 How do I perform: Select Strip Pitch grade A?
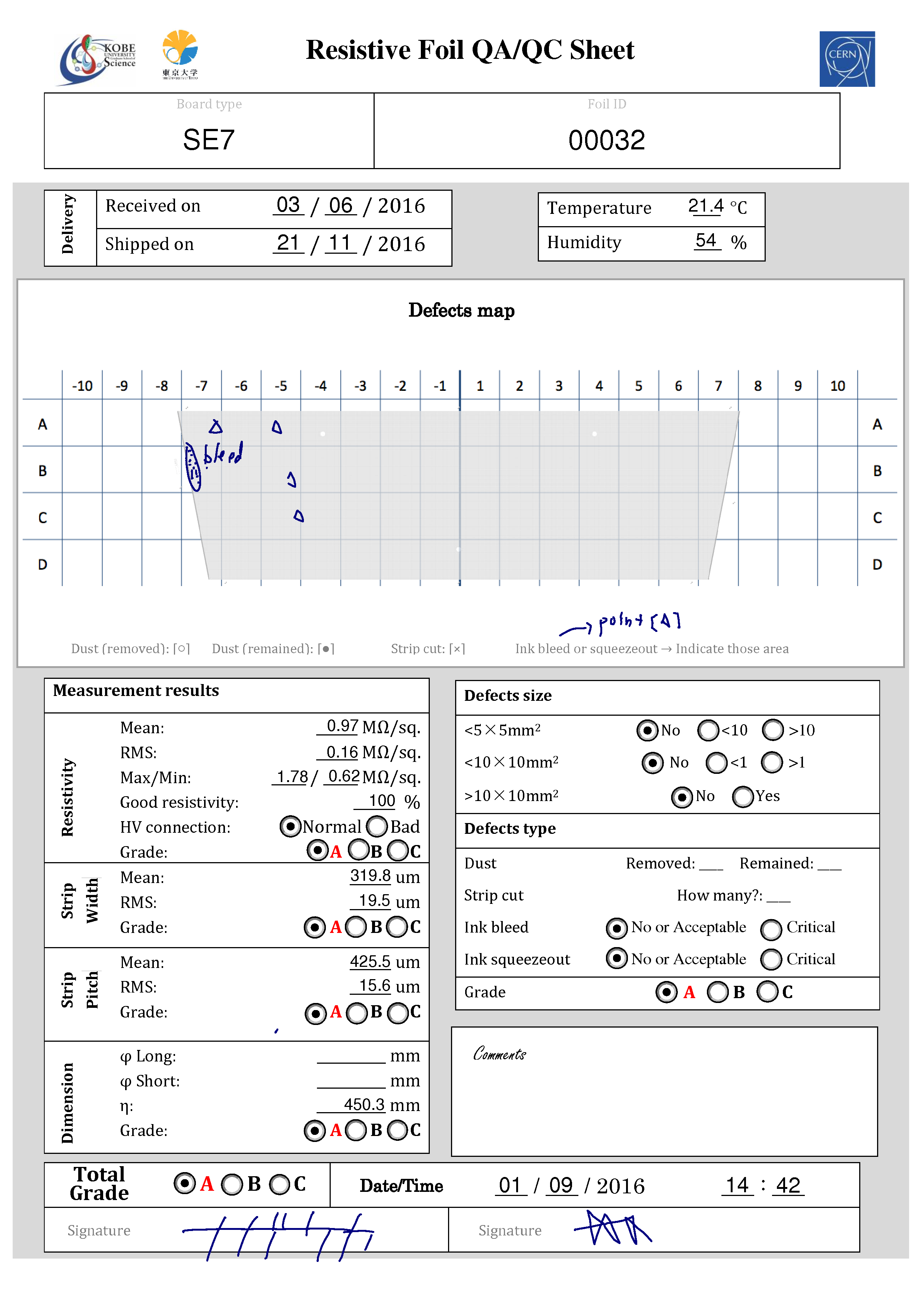coord(316,1013)
